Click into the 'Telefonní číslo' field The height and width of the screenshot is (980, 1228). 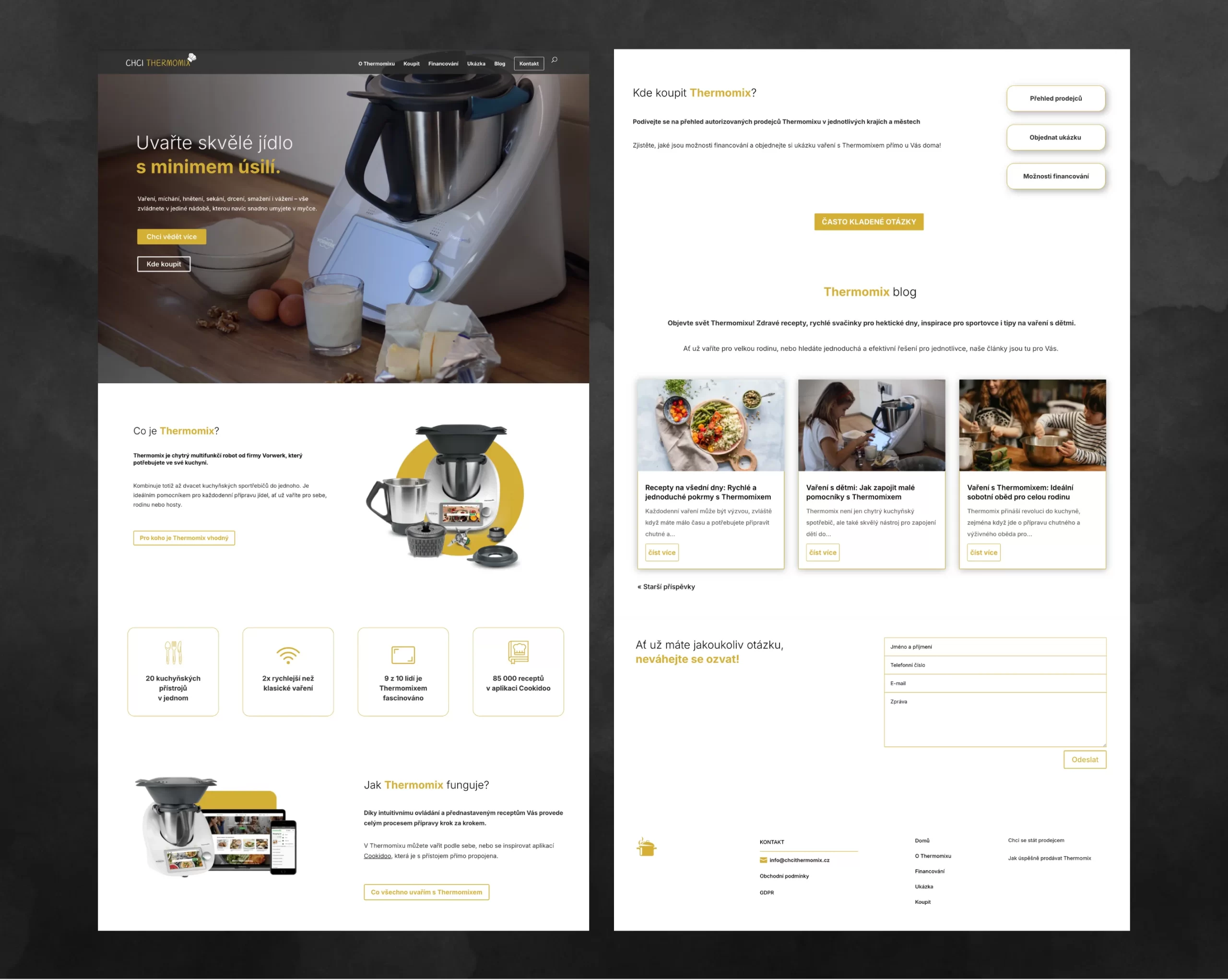coord(994,664)
